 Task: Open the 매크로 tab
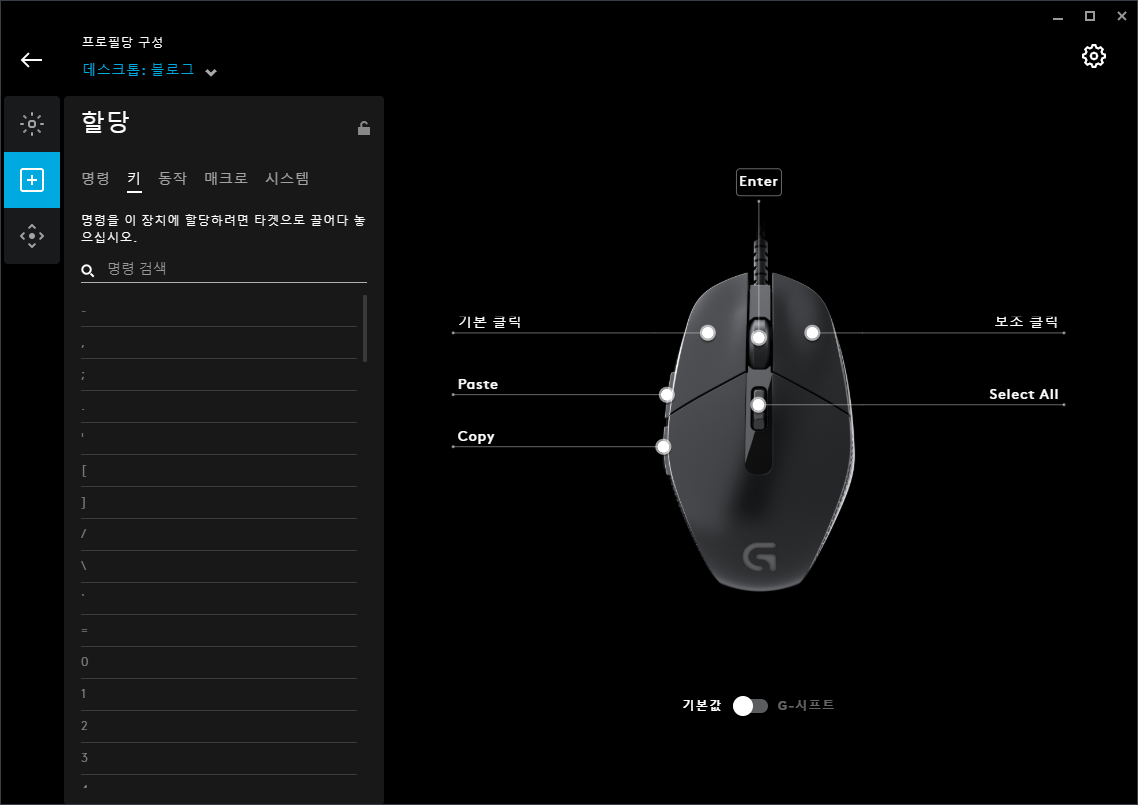click(x=226, y=178)
